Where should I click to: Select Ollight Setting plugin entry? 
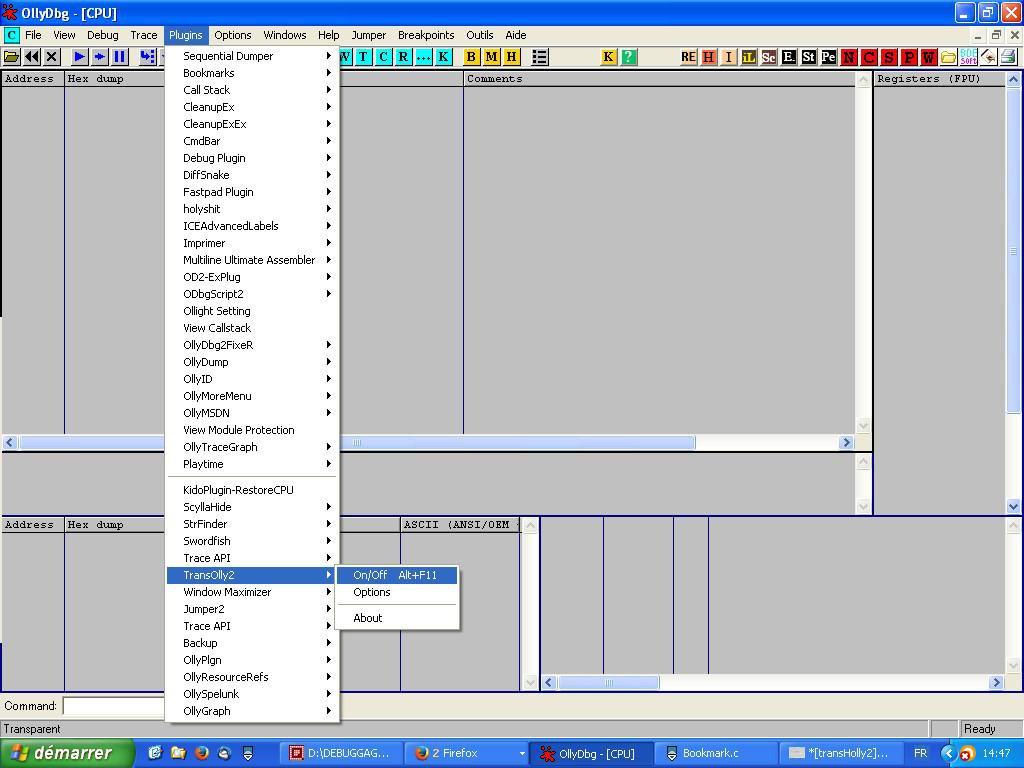pos(251,311)
